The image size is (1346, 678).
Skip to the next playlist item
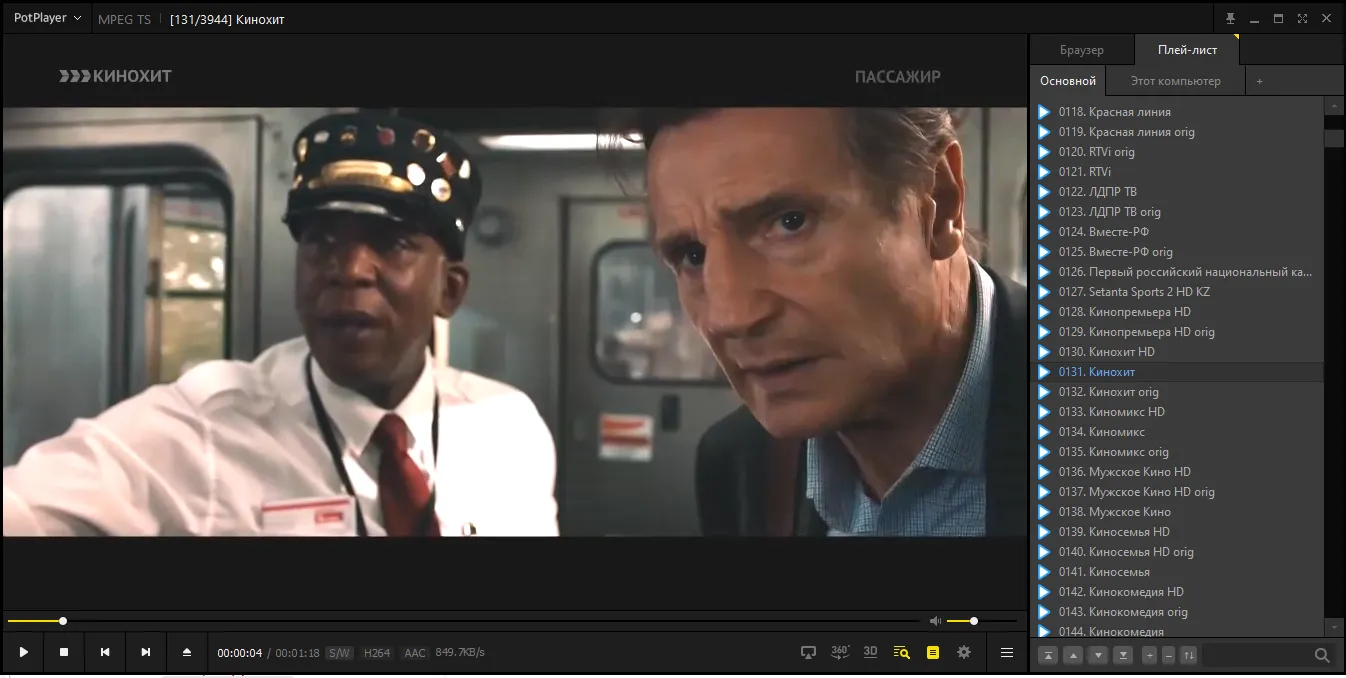tap(146, 652)
